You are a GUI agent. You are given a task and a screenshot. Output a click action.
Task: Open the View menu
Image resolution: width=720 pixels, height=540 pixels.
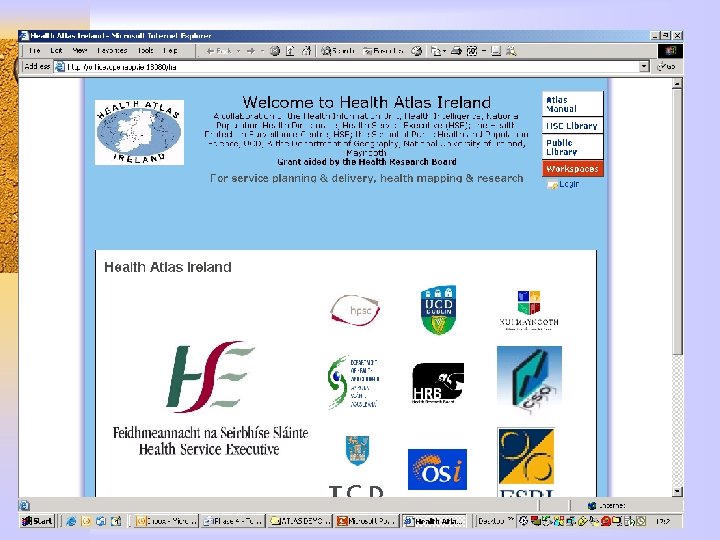(x=79, y=51)
